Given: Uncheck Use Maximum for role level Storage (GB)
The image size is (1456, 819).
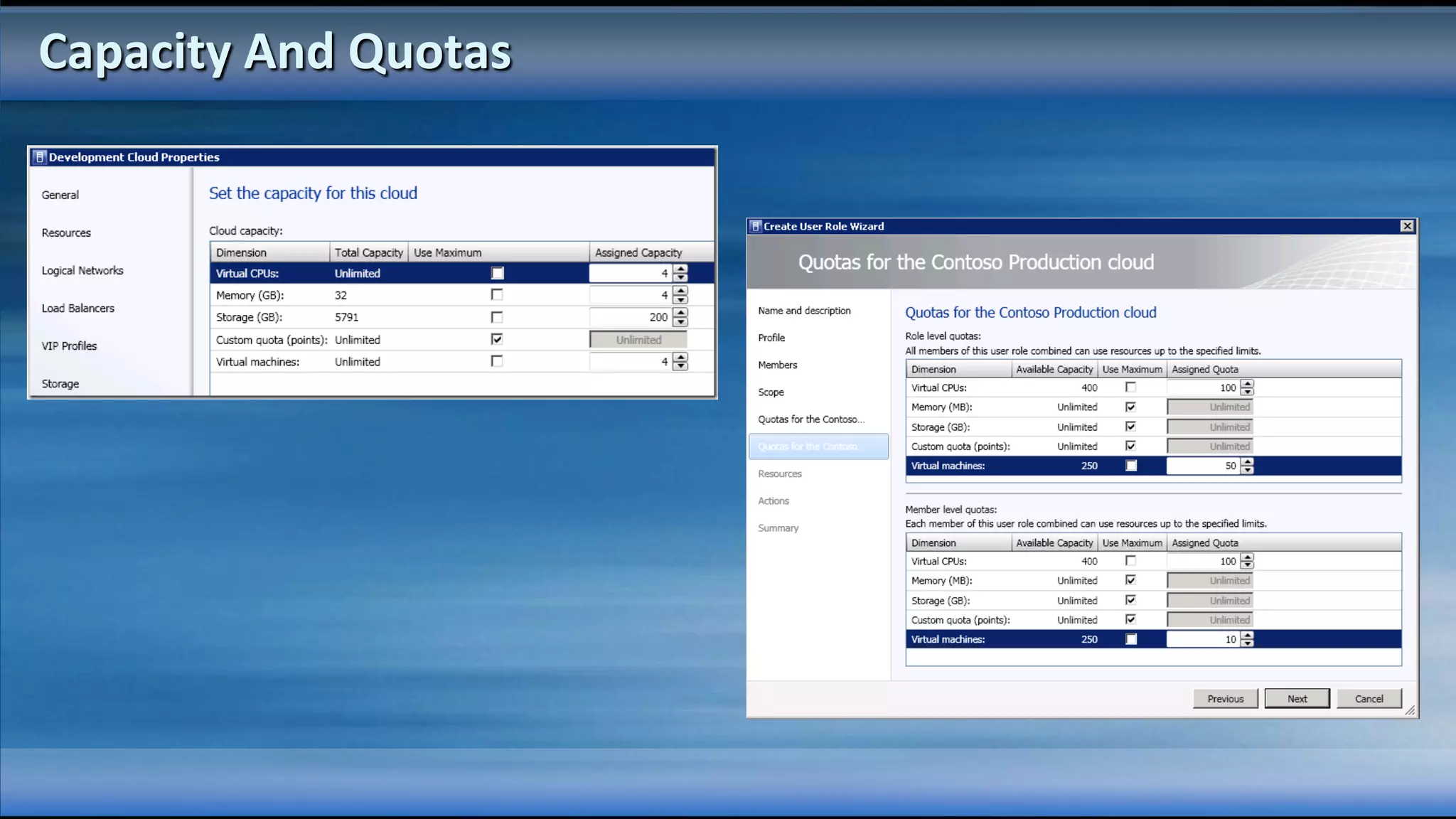Looking at the screenshot, I should click(1130, 427).
